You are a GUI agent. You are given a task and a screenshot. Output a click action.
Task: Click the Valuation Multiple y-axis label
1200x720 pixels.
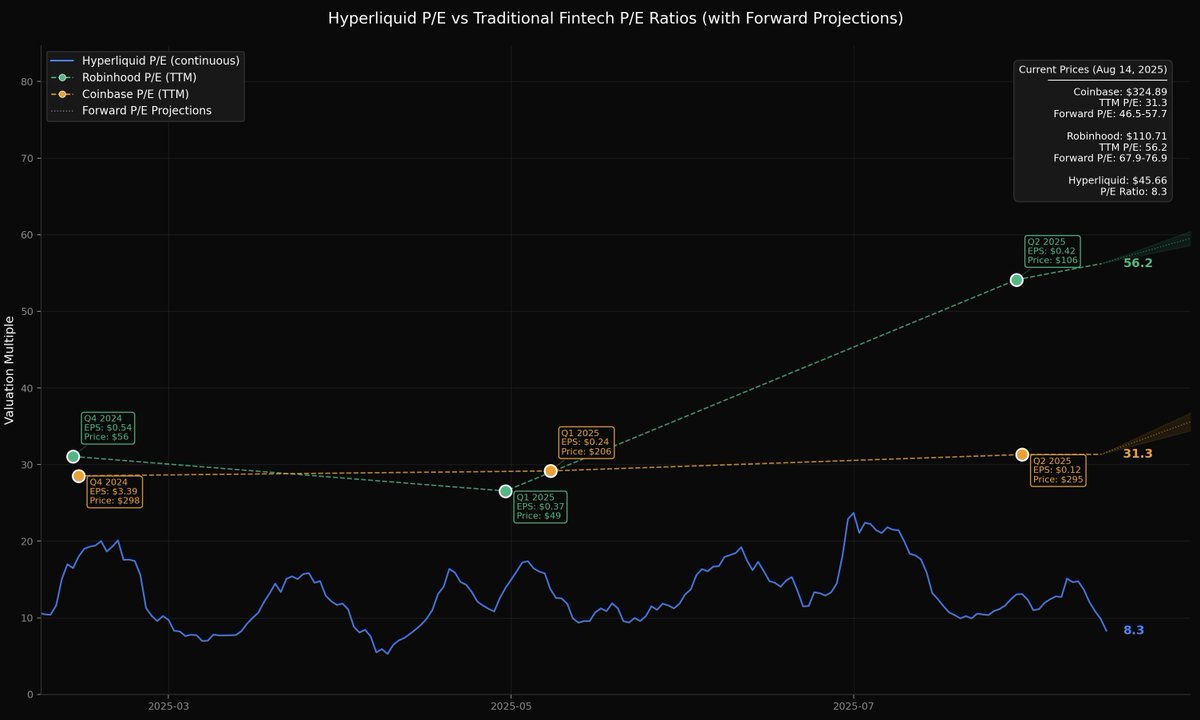point(9,369)
